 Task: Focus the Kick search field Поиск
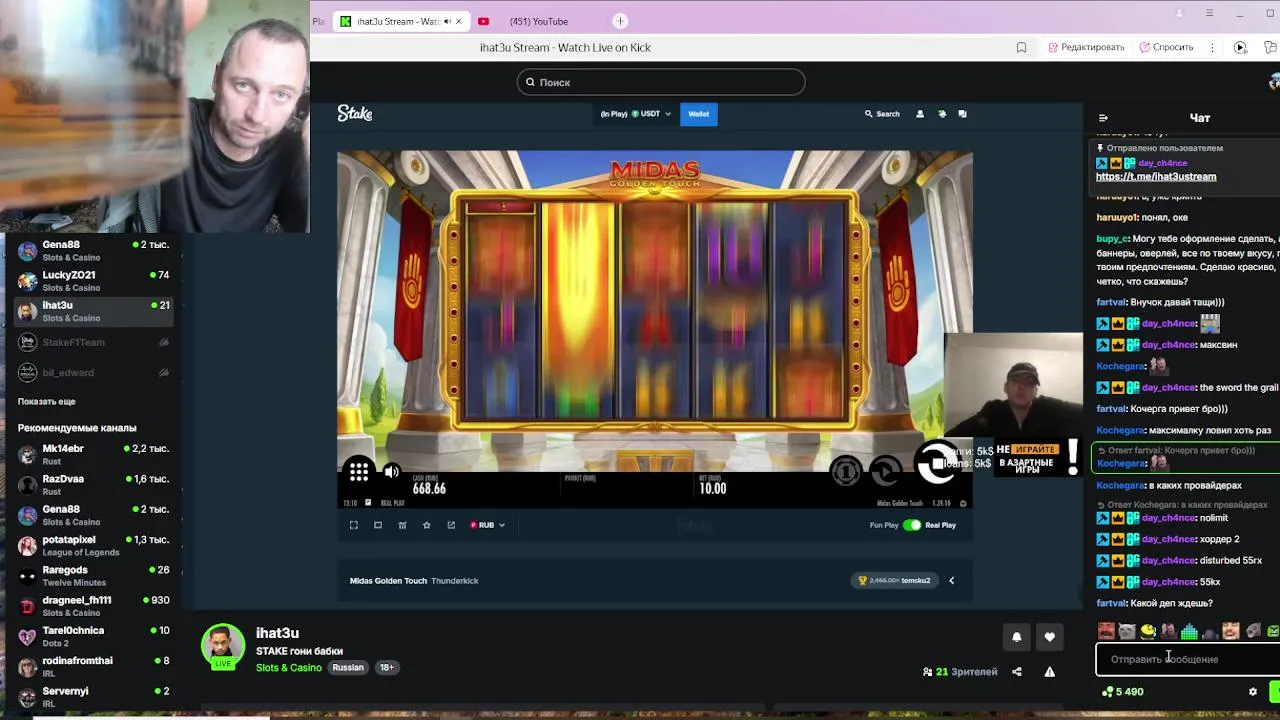click(661, 82)
